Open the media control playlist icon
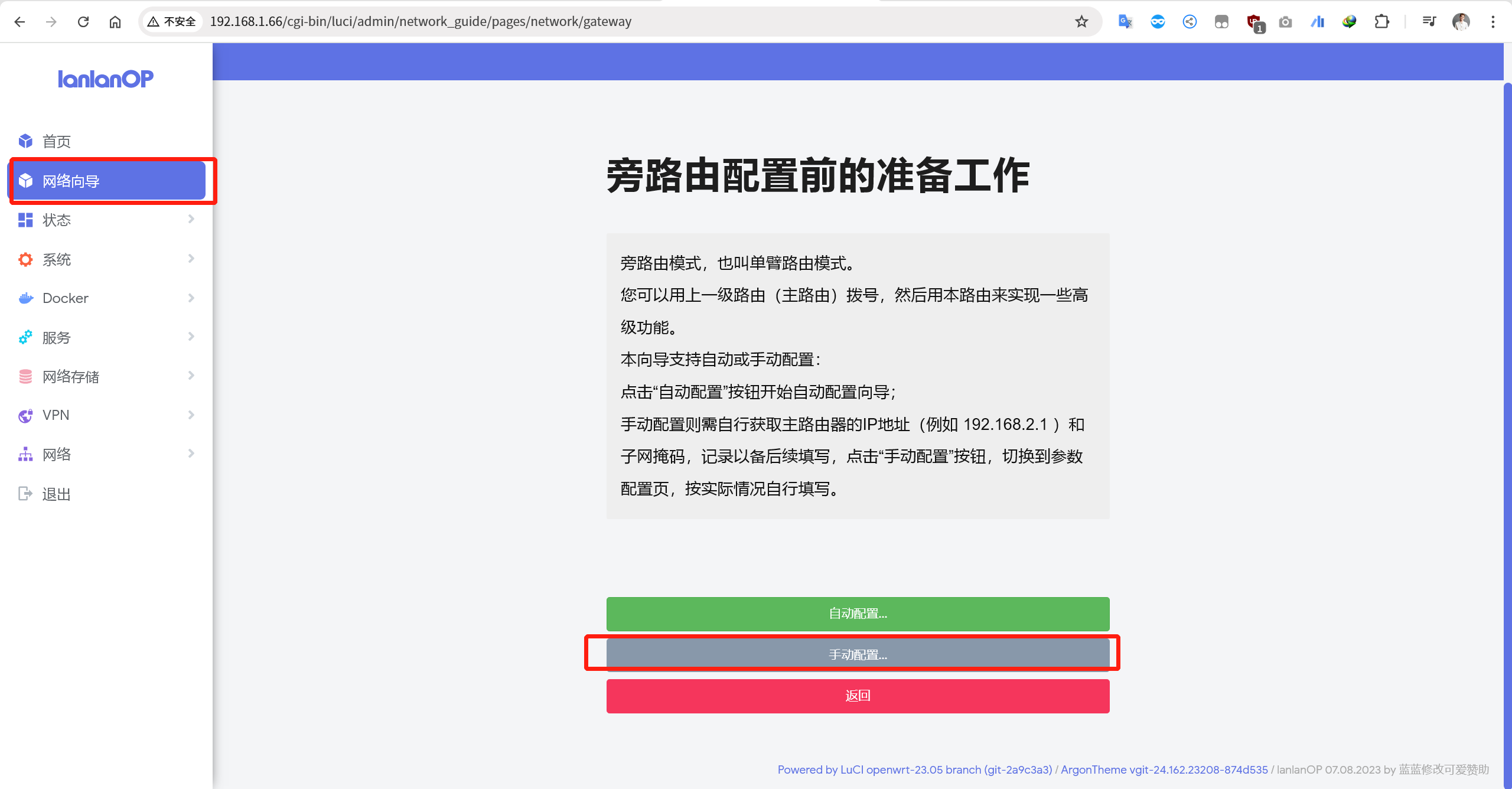 1429,22
